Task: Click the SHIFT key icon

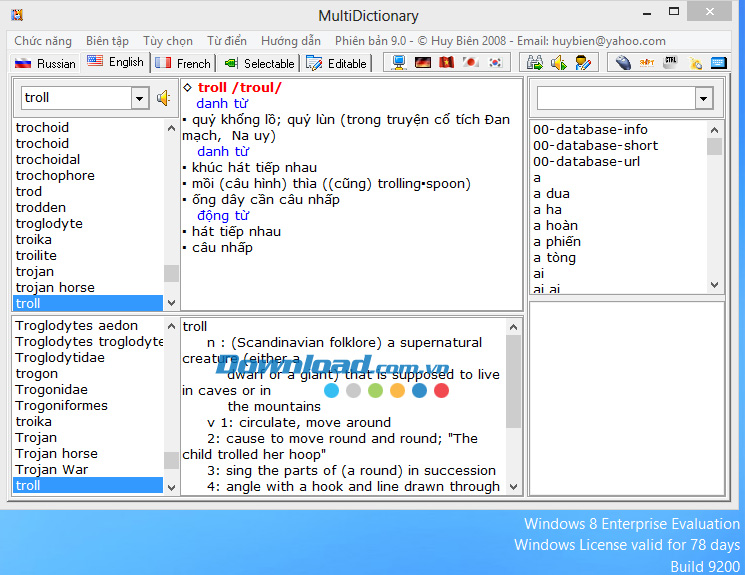Action: click(647, 63)
